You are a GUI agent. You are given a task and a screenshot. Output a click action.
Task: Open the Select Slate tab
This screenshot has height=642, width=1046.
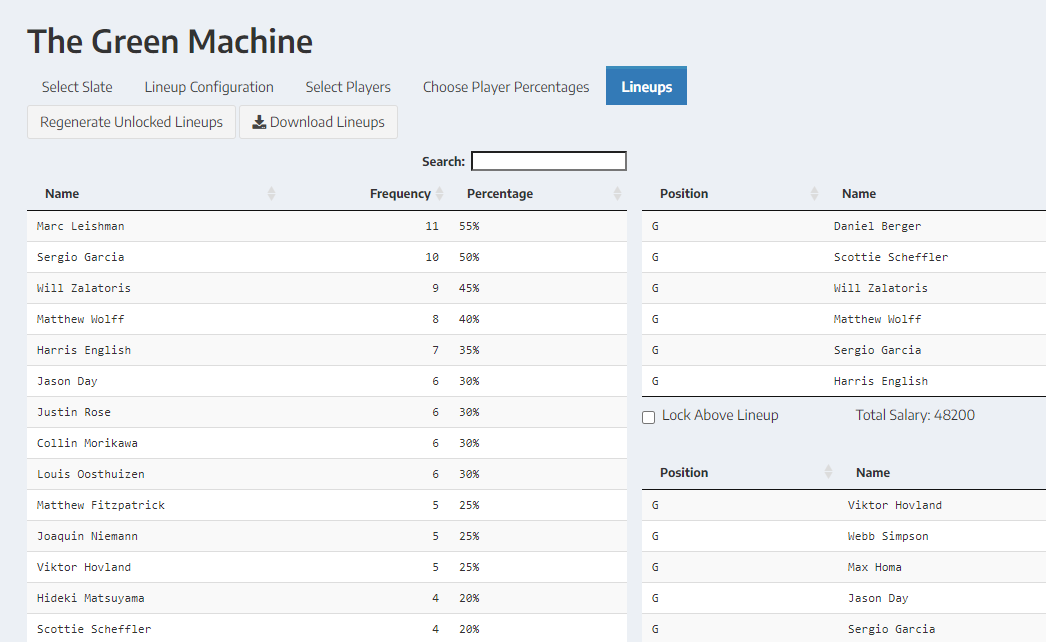(x=77, y=87)
